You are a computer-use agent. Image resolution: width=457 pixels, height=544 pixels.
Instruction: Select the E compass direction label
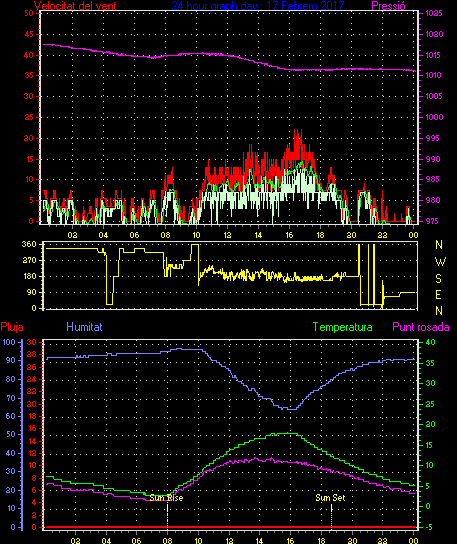[x=439, y=295]
